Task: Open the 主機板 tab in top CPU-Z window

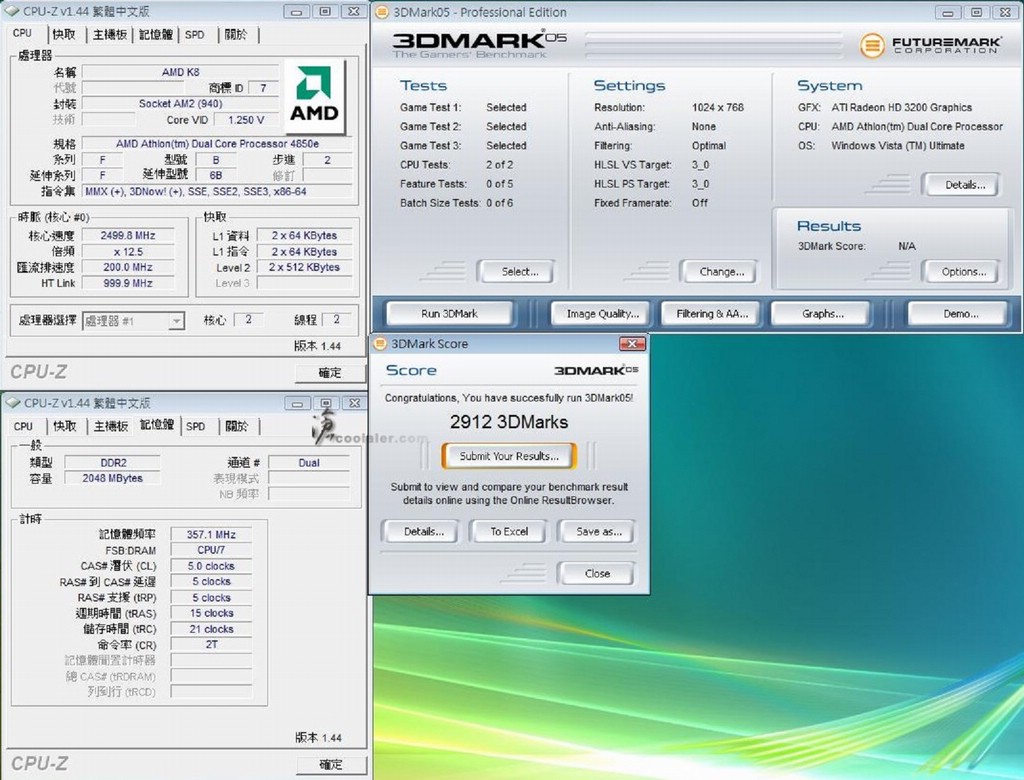Action: coord(109,35)
